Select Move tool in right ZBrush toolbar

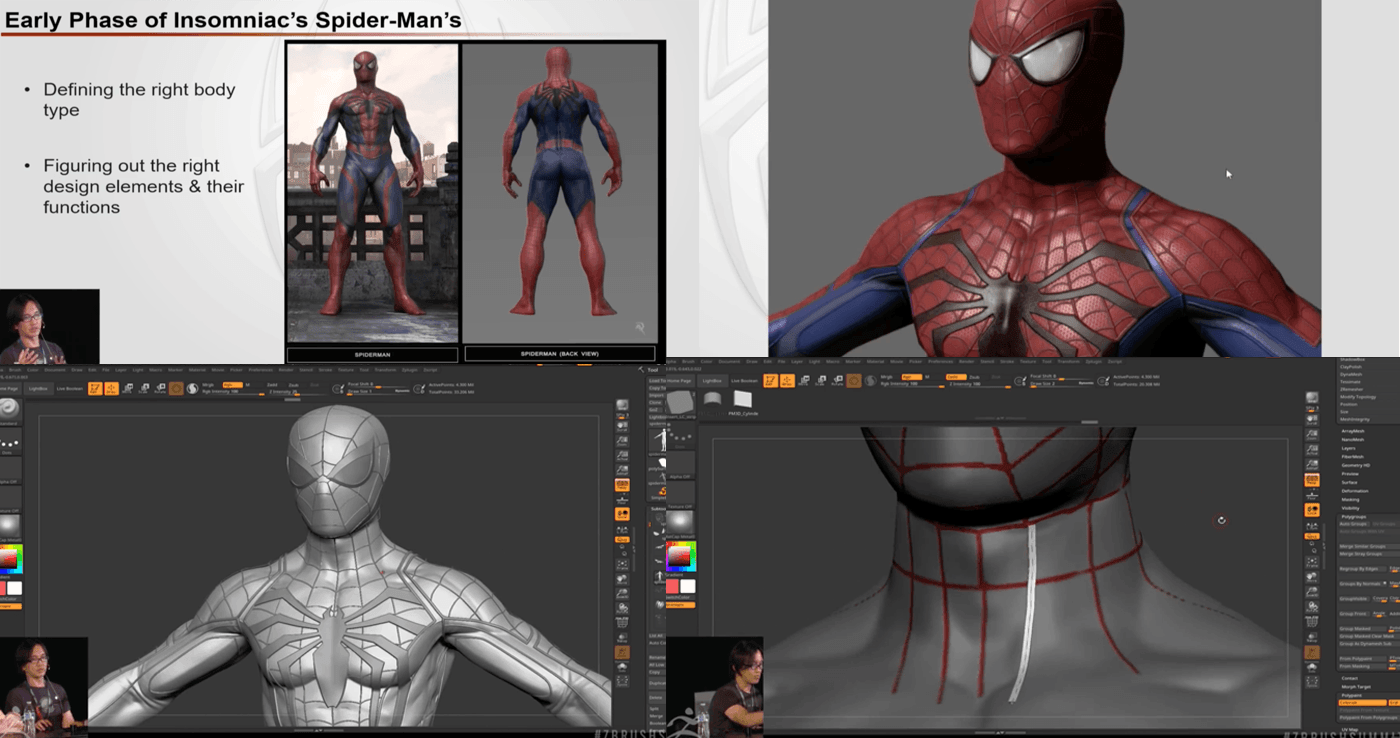pos(803,380)
